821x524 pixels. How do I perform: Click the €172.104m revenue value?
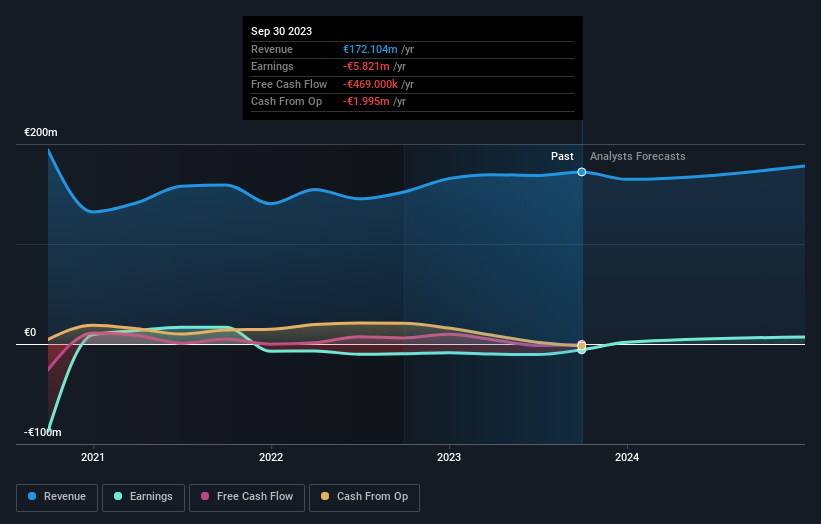click(x=370, y=49)
